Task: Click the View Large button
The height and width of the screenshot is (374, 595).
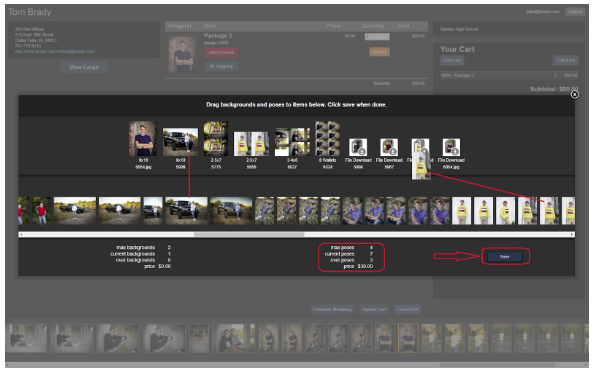Action: (x=83, y=67)
